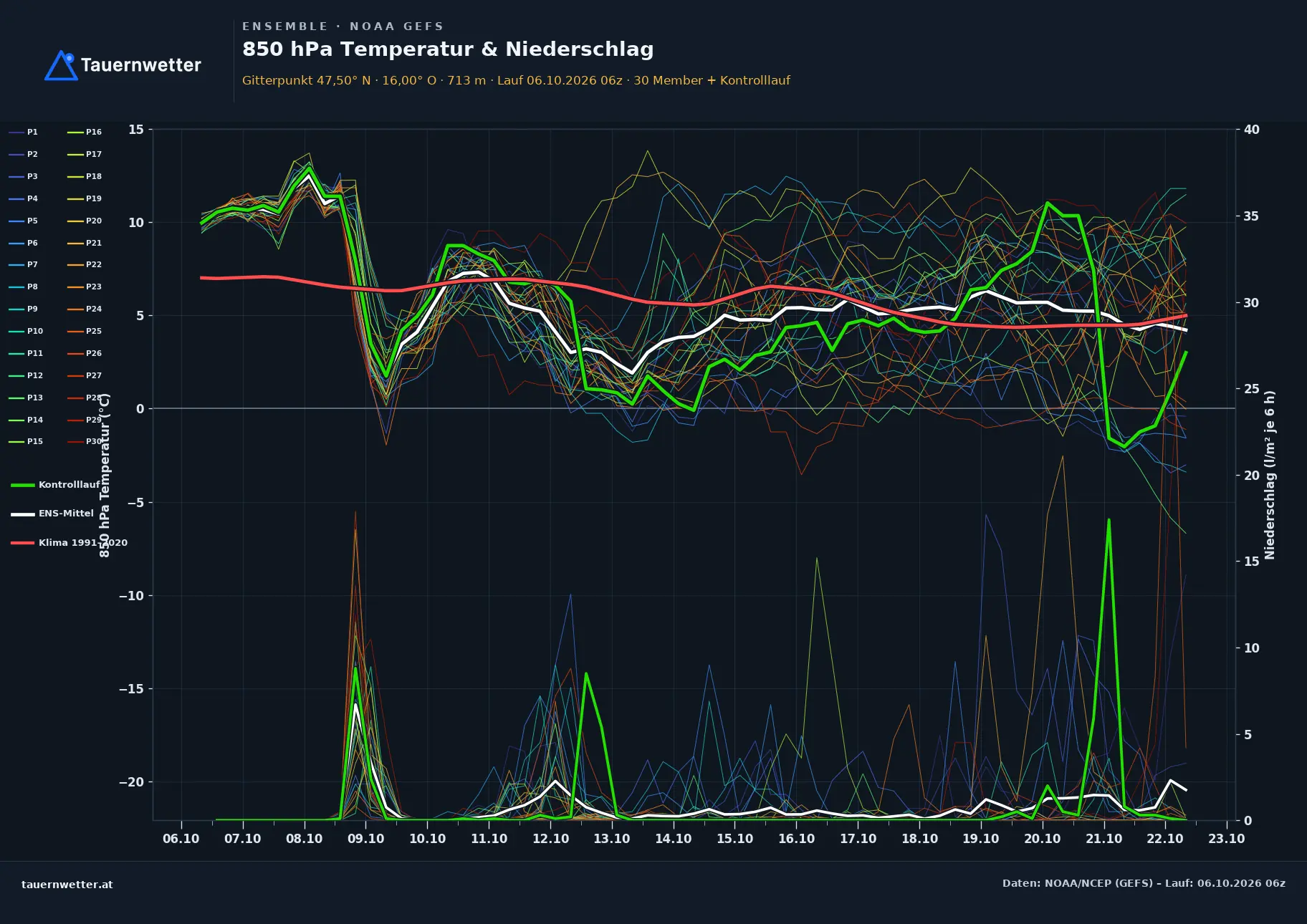
Task: Click the 23.10 date tick label
Action: (x=1227, y=839)
